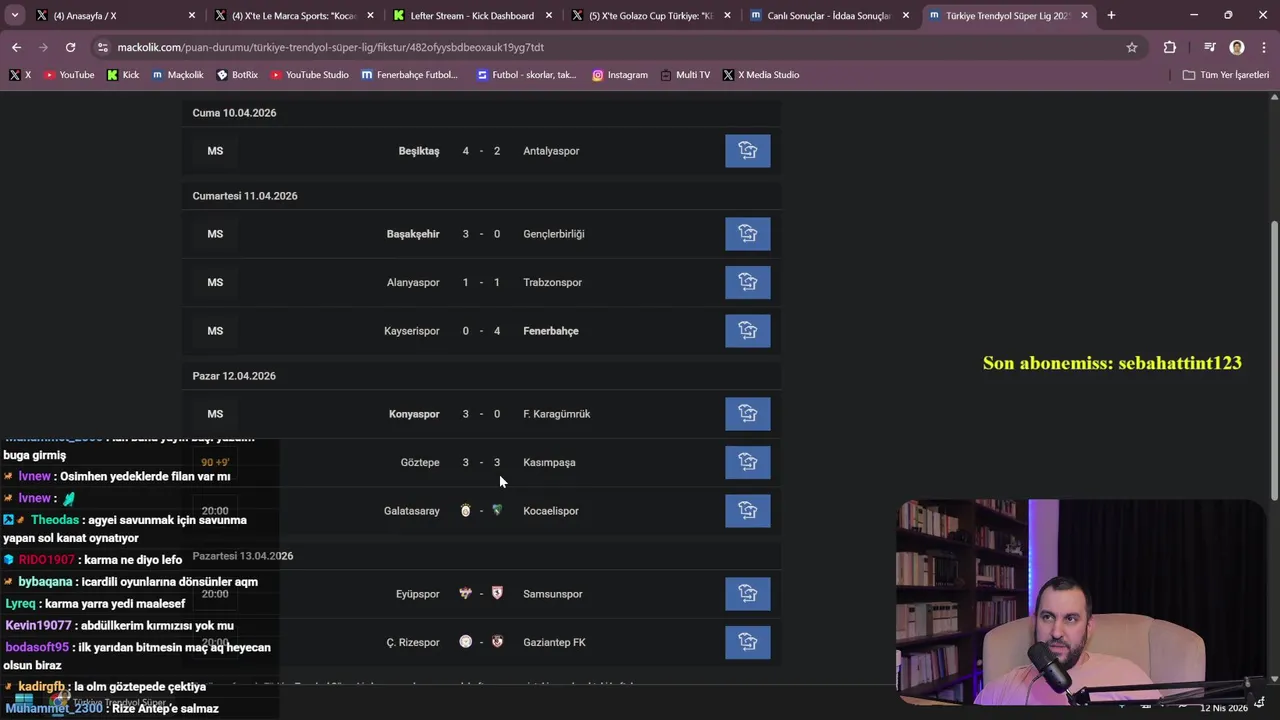Switch to Lefter Stream Kick Dashboard tab
Image resolution: width=1280 pixels, height=720 pixels.
coord(472,16)
